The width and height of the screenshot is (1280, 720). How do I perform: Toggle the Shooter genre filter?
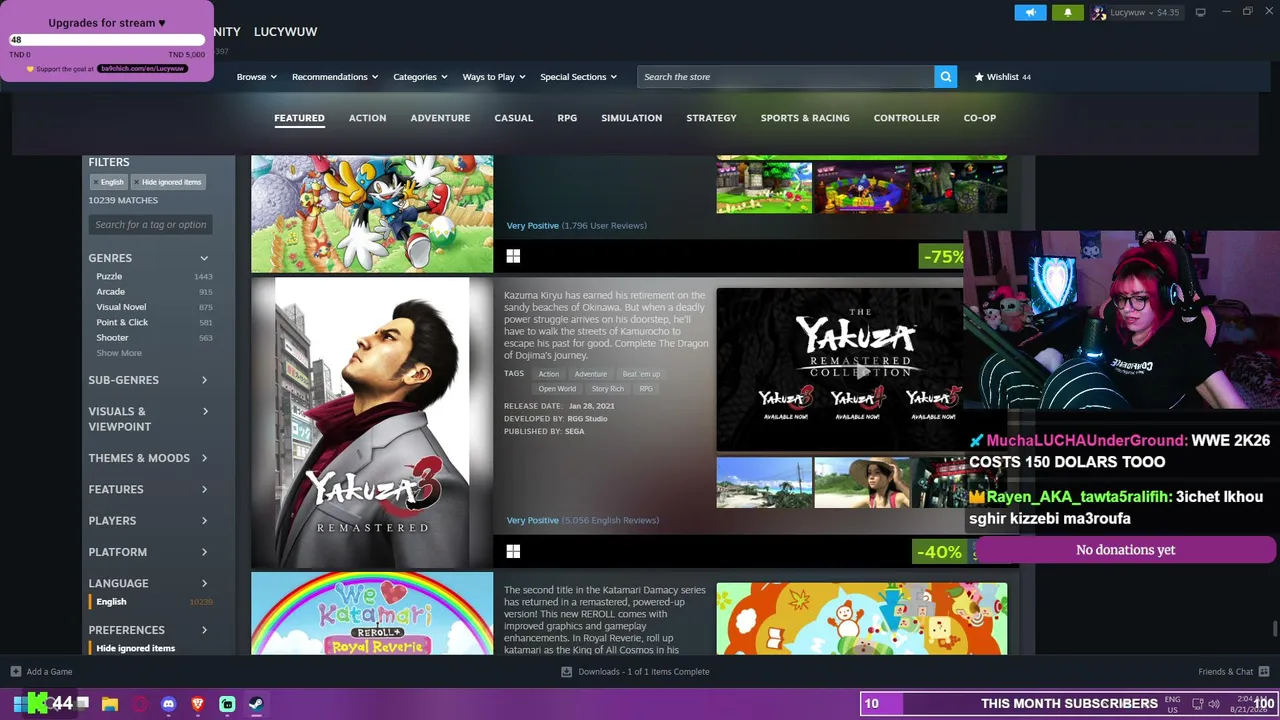[112, 338]
